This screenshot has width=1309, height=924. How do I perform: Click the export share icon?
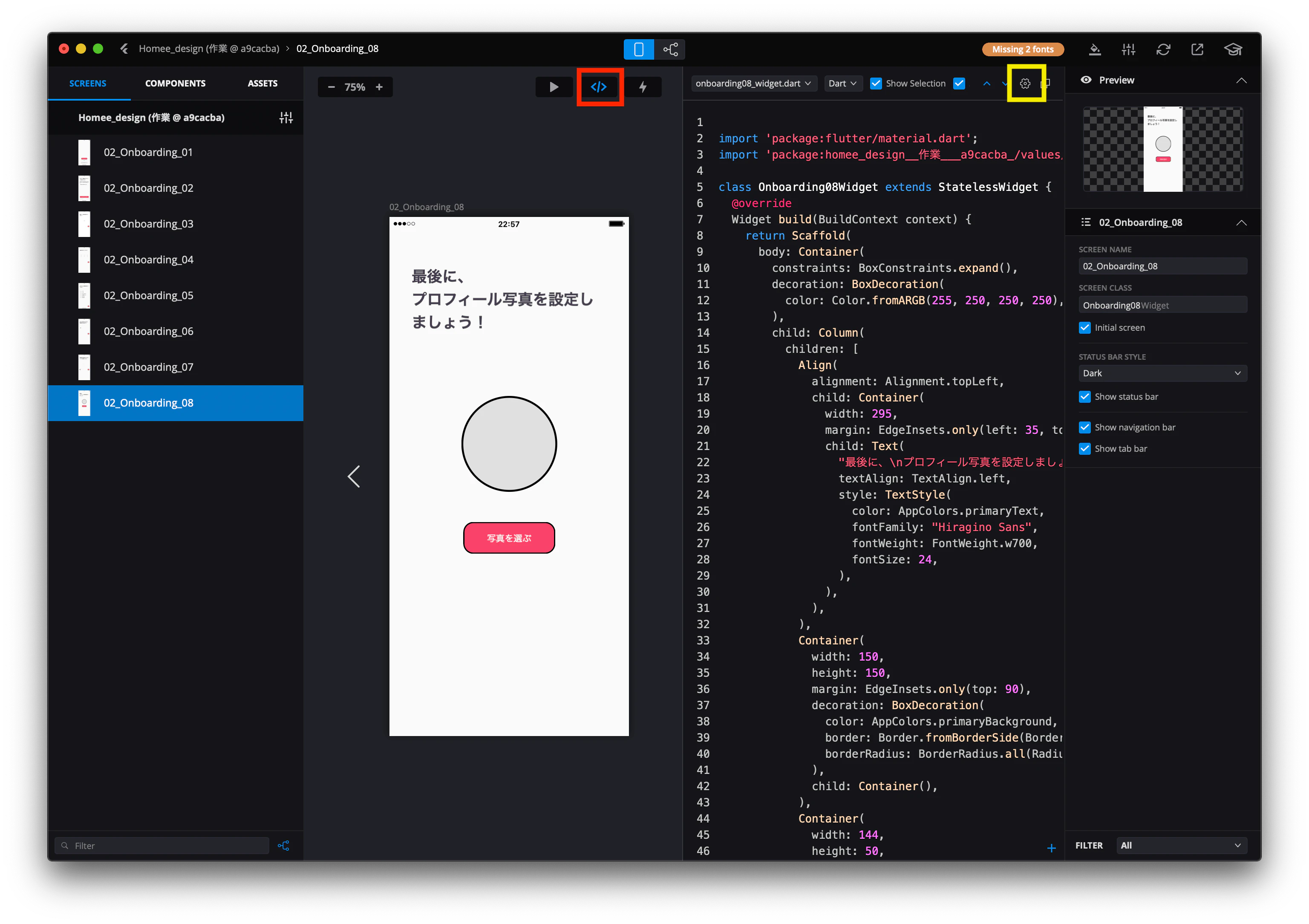(1197, 49)
